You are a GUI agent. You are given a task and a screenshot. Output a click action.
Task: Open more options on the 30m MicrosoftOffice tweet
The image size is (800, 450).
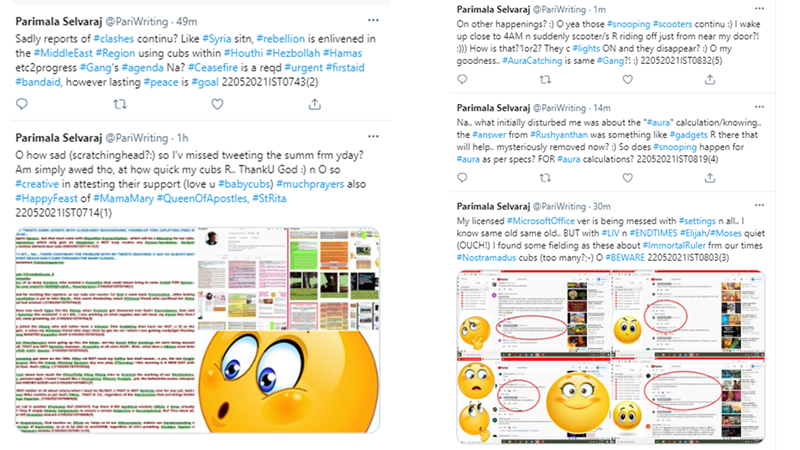759,205
